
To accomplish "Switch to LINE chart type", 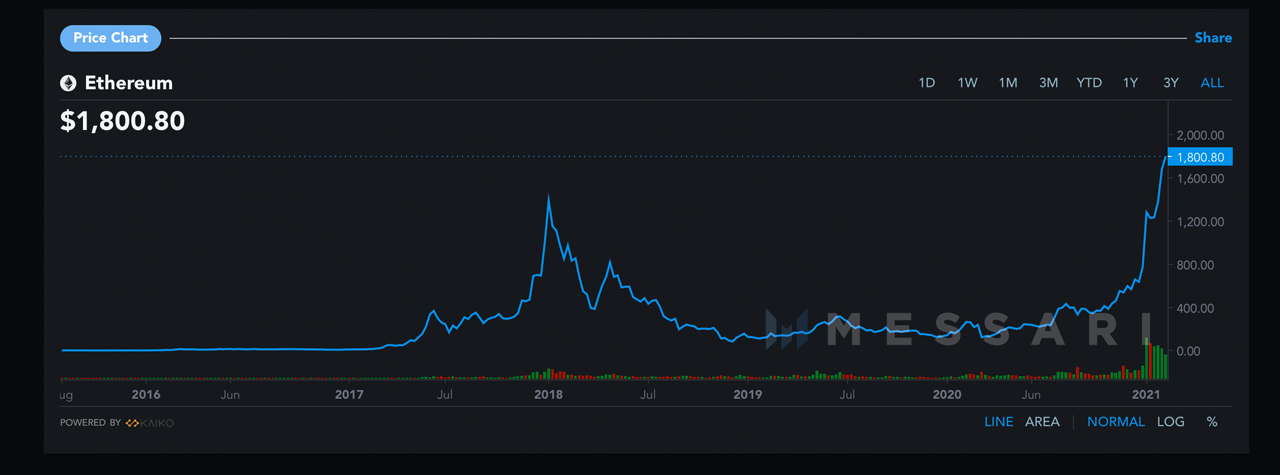I will pos(998,422).
